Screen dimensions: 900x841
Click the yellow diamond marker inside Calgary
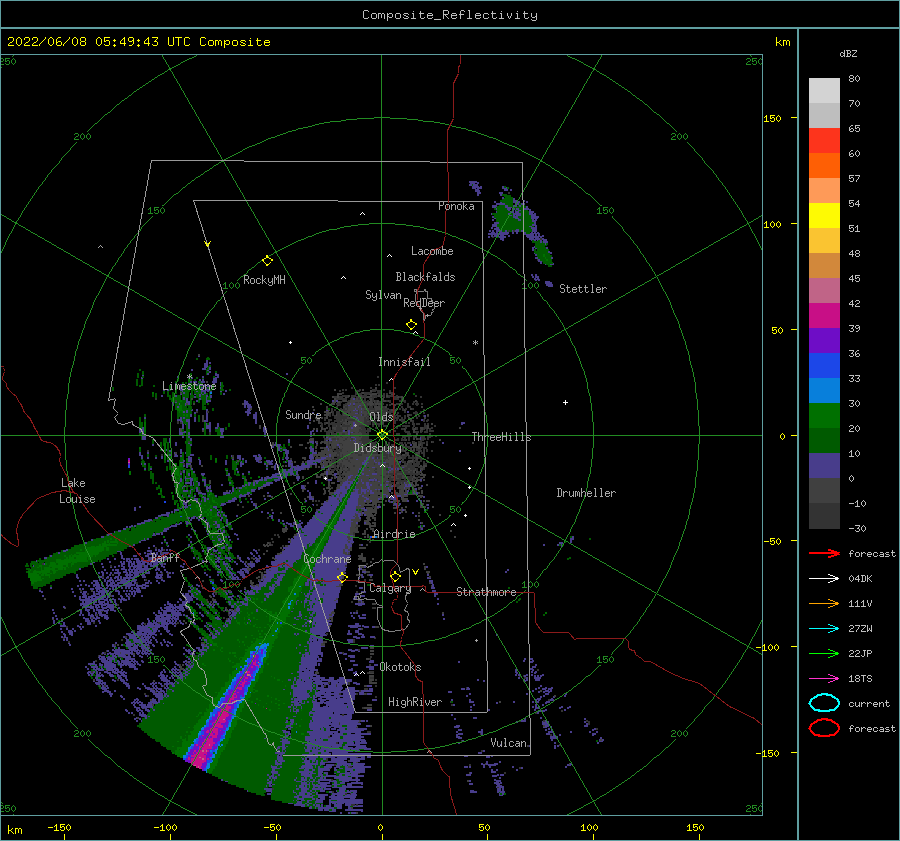click(x=395, y=576)
